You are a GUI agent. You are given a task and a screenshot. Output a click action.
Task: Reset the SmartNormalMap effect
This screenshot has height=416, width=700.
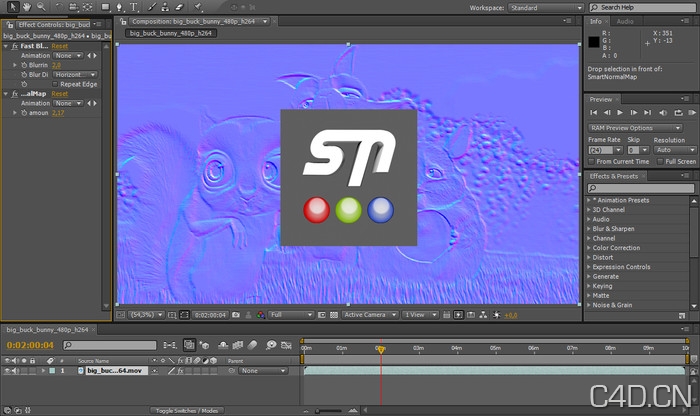point(59,94)
